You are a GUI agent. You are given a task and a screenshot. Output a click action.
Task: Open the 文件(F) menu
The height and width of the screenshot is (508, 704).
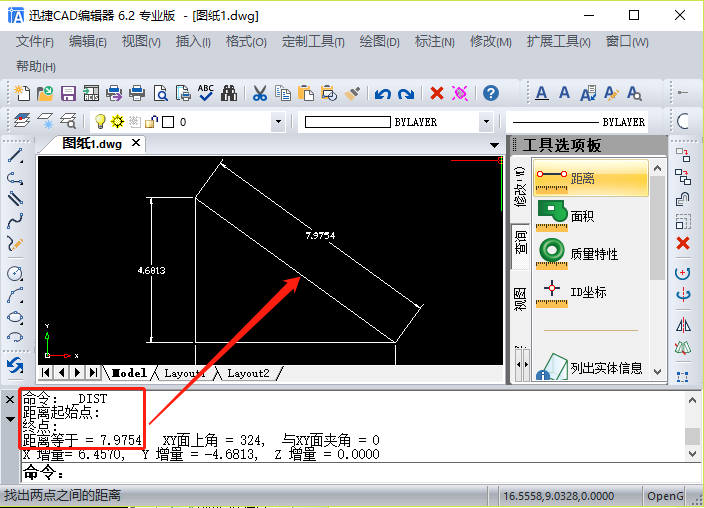coord(35,42)
